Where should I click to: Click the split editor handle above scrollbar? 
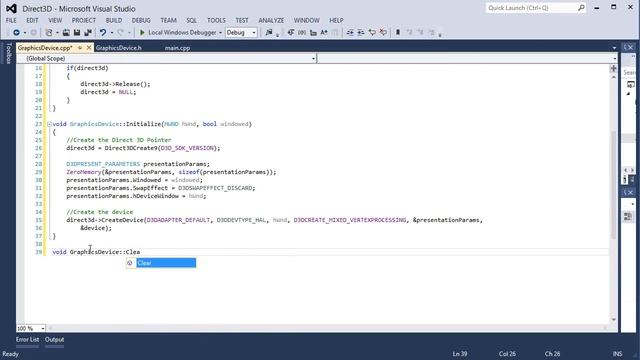click(613, 69)
